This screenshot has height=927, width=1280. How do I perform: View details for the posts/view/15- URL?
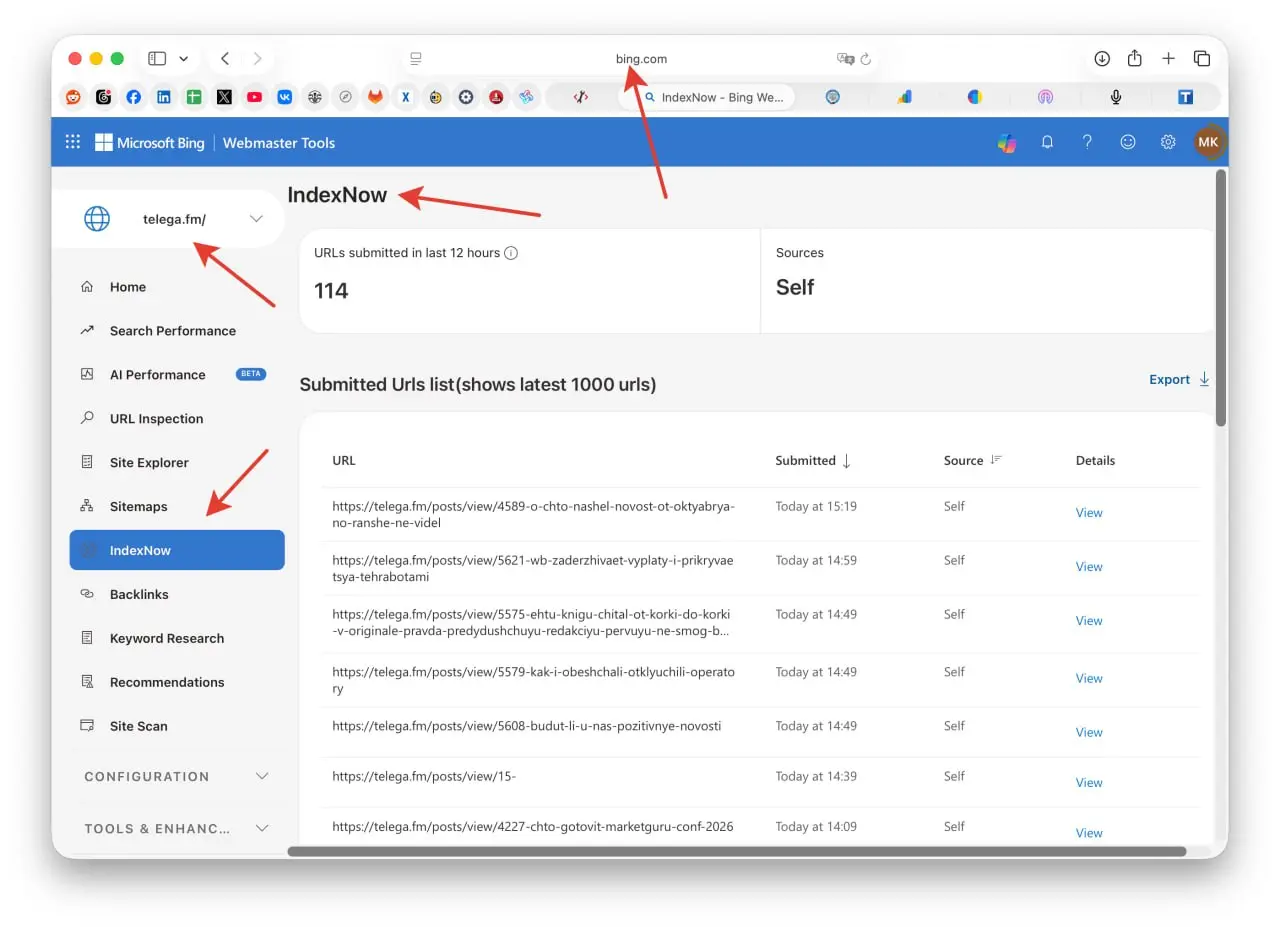tap(1089, 783)
